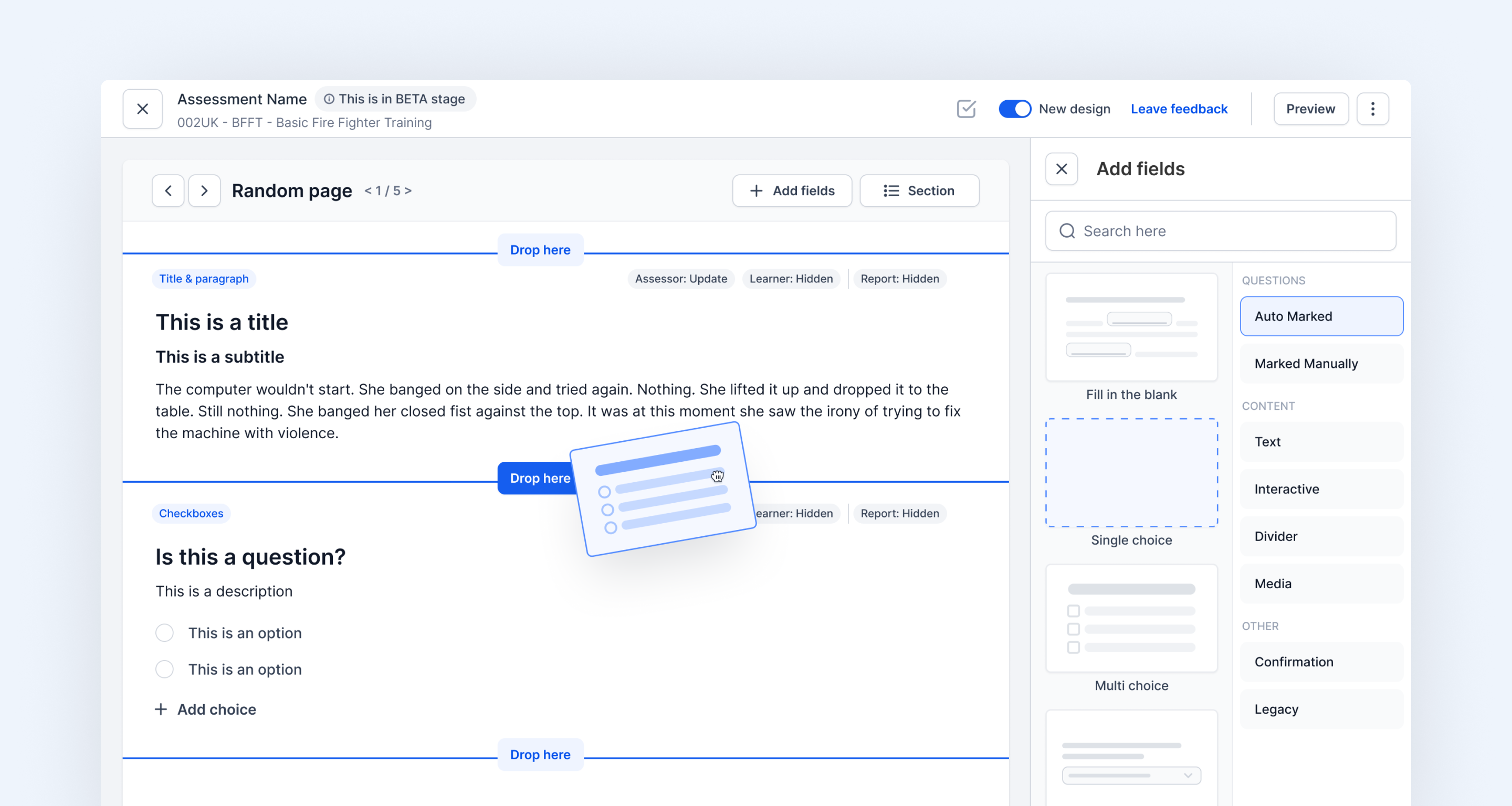Click the info icon on the BETA stage badge
This screenshot has height=806, width=1512.
(x=329, y=99)
